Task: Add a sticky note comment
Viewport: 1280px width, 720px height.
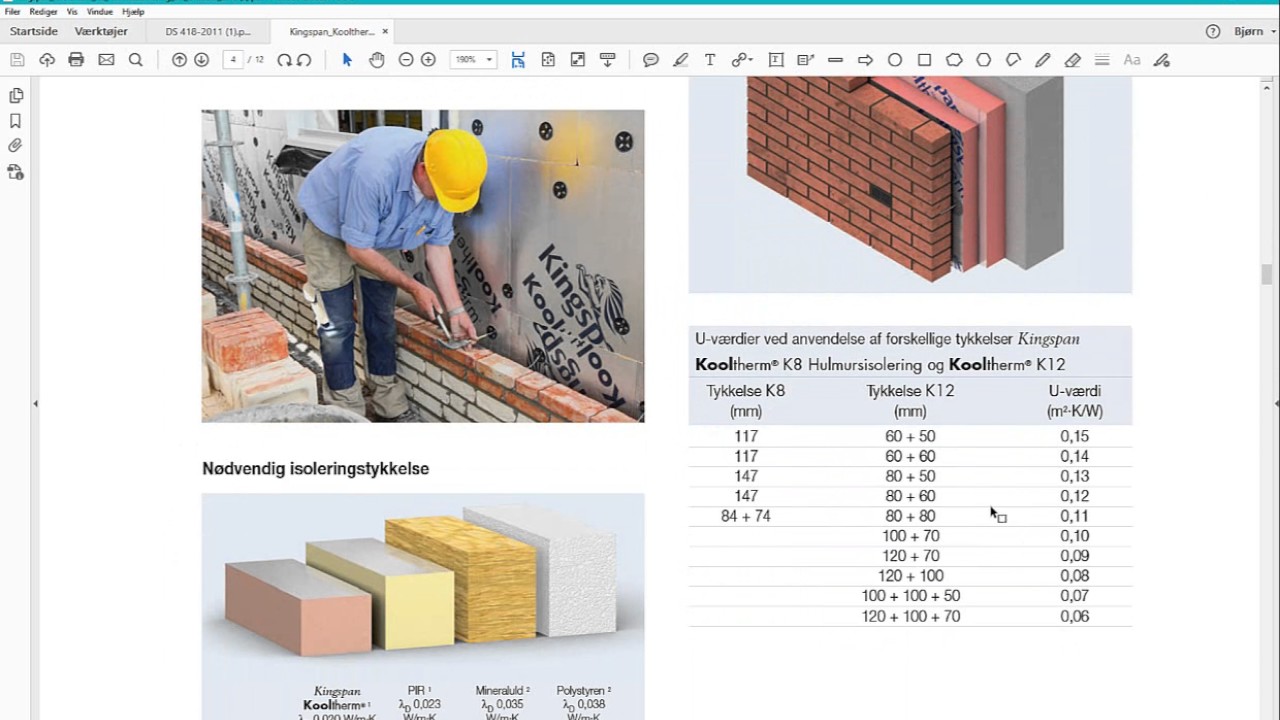Action: pos(651,60)
